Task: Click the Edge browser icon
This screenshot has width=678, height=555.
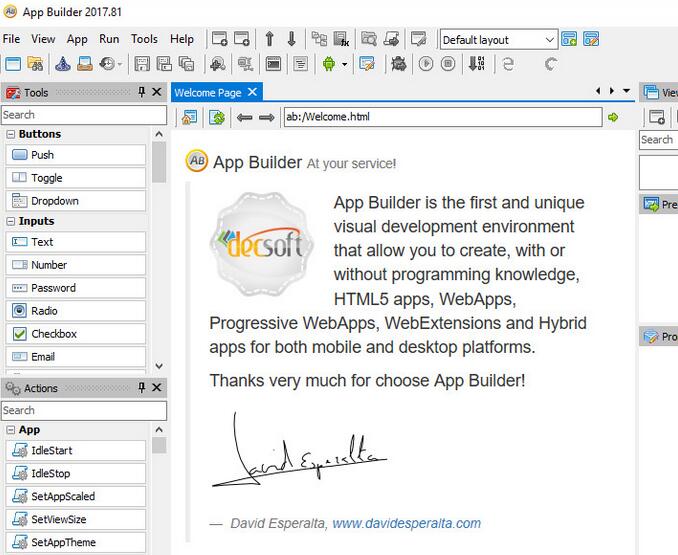Action: point(508,64)
